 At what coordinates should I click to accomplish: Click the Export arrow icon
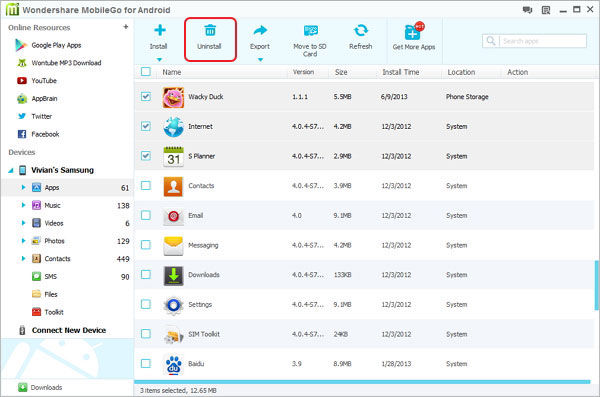pyautogui.click(x=260, y=30)
